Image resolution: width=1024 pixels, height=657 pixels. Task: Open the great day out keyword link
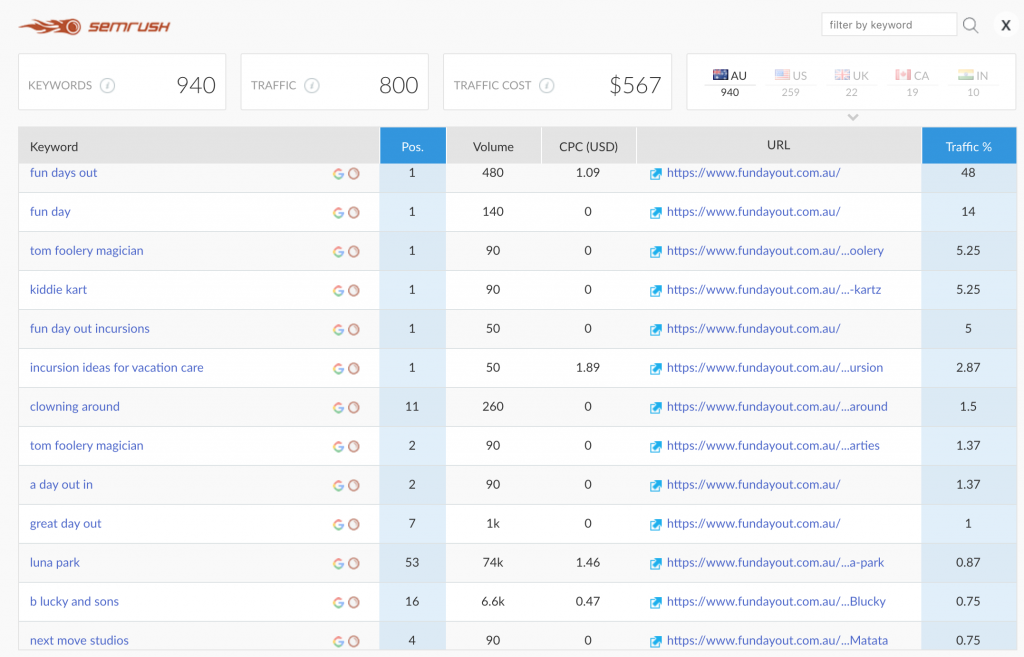pyautogui.click(x=65, y=524)
